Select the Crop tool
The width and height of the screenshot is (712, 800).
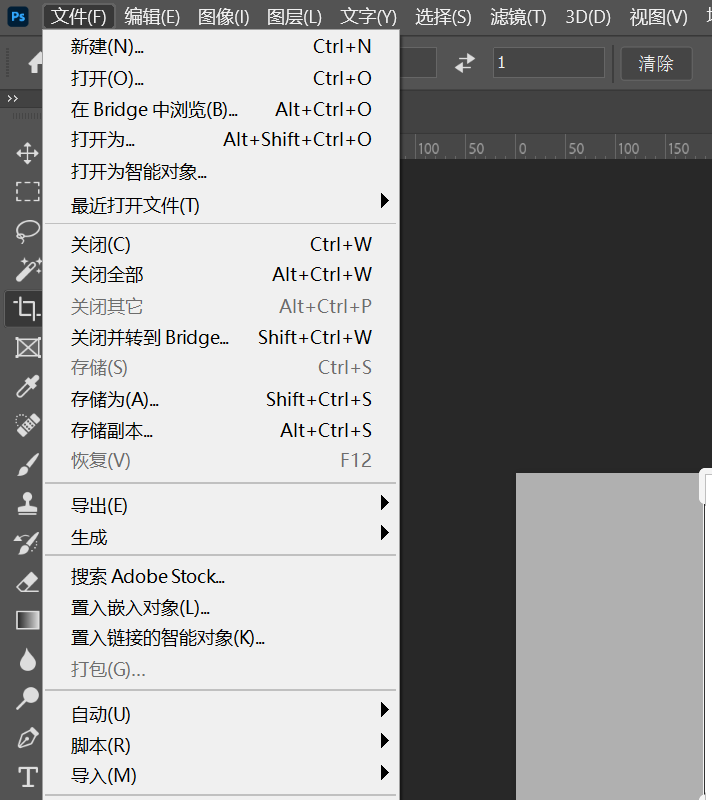coord(26,308)
